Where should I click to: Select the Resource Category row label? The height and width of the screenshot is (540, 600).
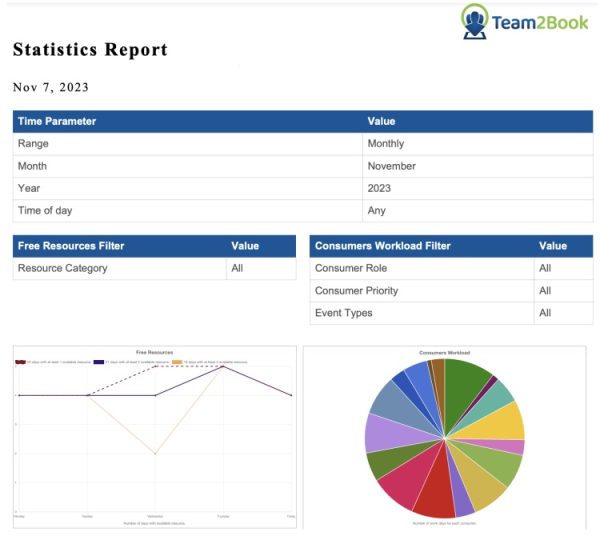coord(62,268)
